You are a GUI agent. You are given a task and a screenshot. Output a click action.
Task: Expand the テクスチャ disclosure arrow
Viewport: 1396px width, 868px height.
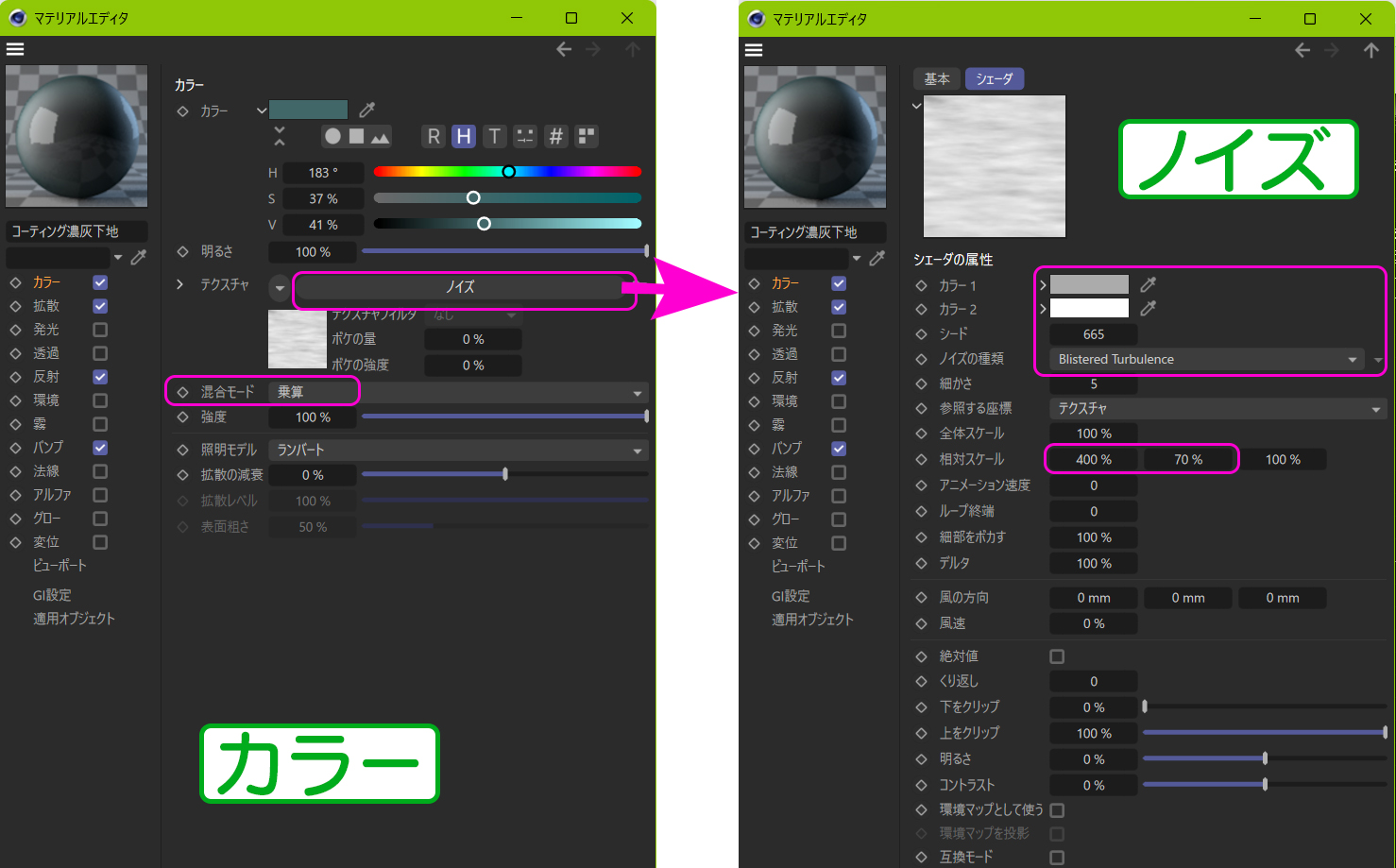(x=180, y=284)
